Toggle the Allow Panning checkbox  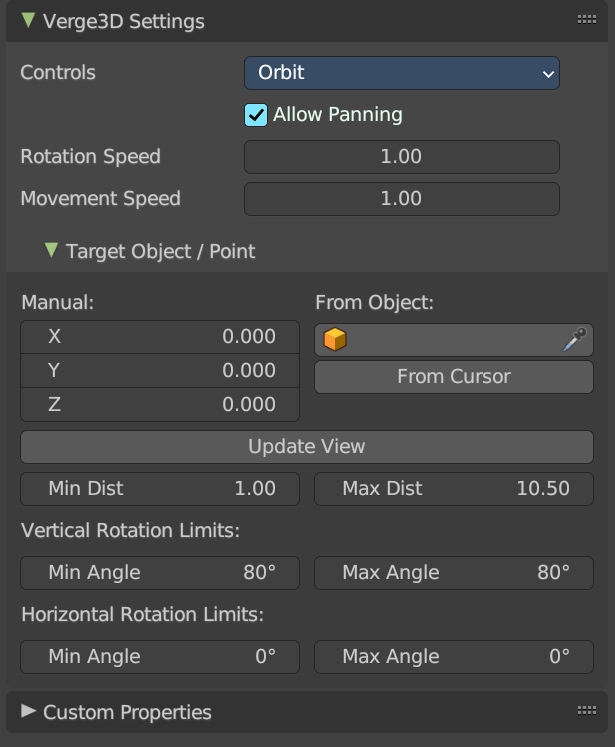point(256,115)
